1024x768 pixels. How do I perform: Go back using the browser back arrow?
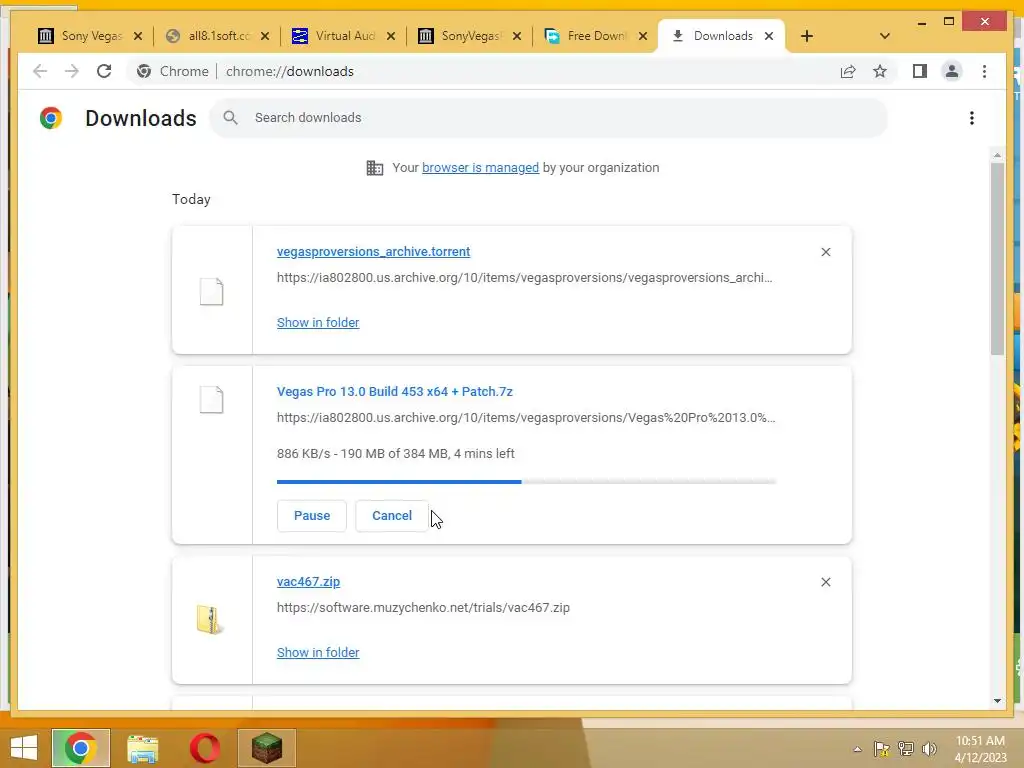coord(40,71)
